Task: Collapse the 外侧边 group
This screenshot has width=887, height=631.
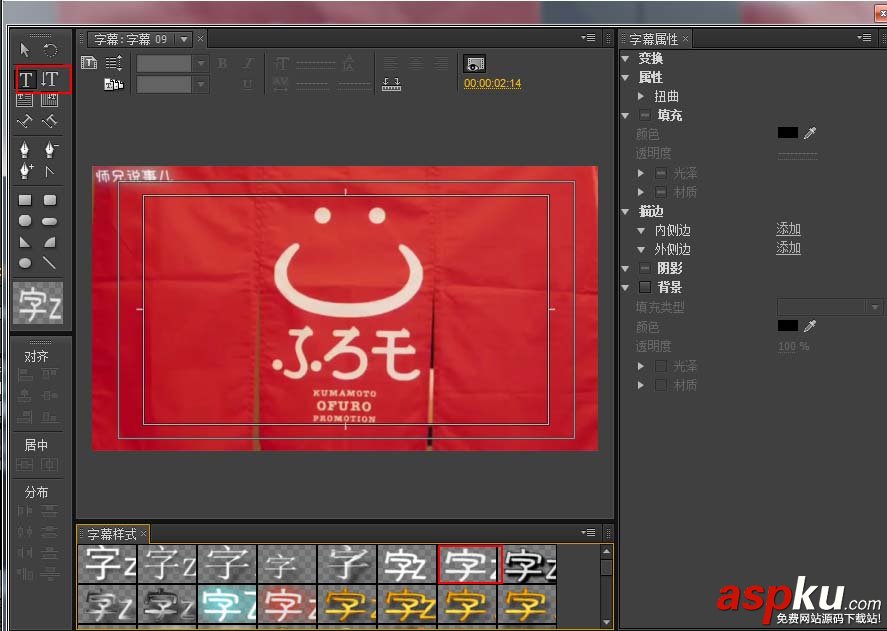Action: tap(640, 250)
